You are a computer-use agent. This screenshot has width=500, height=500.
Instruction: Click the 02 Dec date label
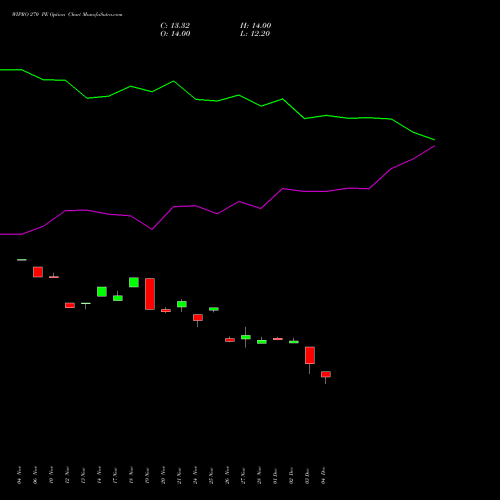[291, 475]
